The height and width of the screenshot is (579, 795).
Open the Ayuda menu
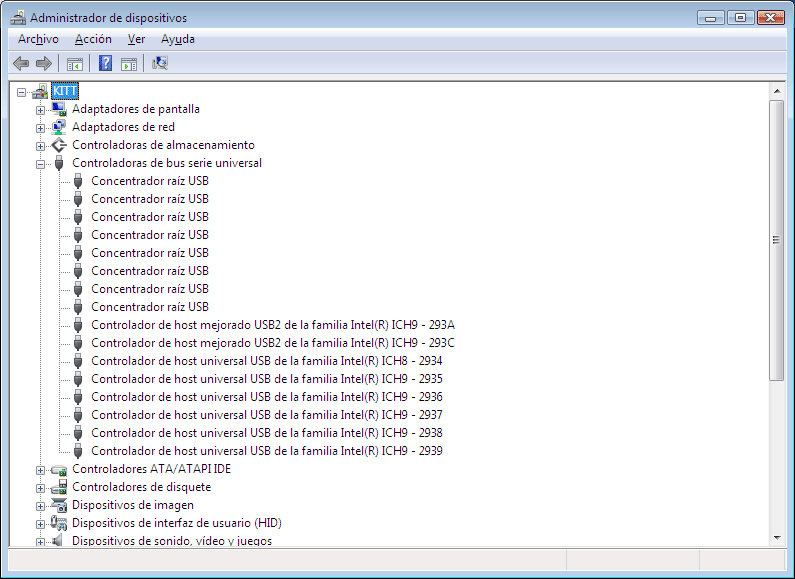point(178,39)
